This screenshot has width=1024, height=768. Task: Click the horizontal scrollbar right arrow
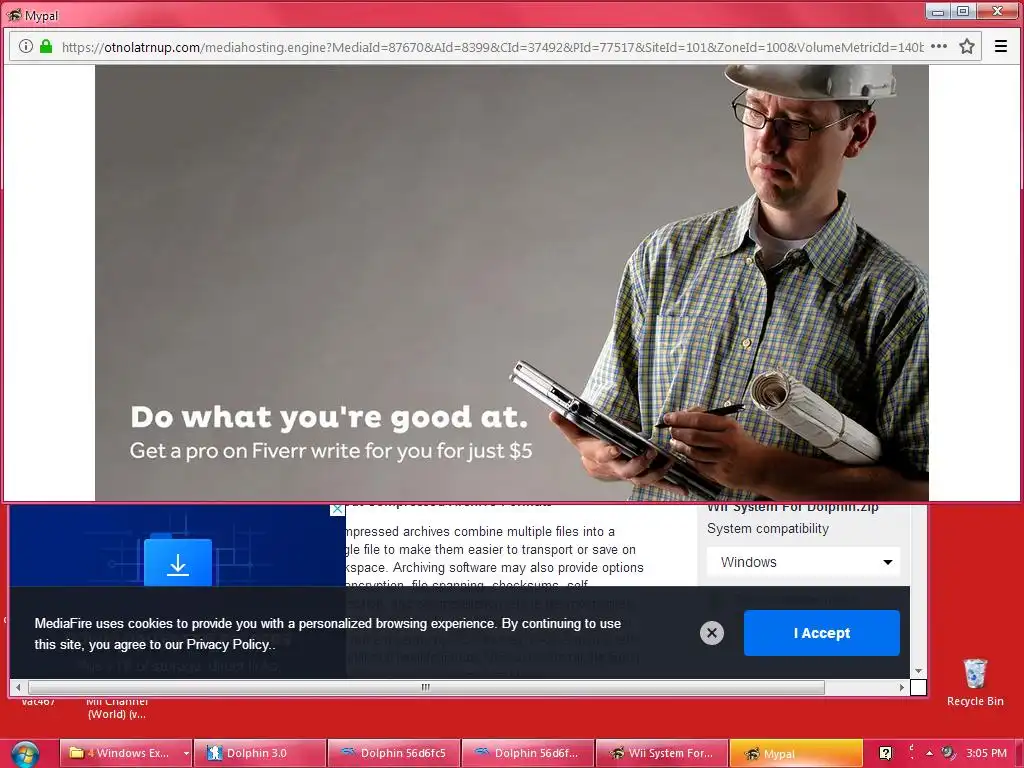902,687
